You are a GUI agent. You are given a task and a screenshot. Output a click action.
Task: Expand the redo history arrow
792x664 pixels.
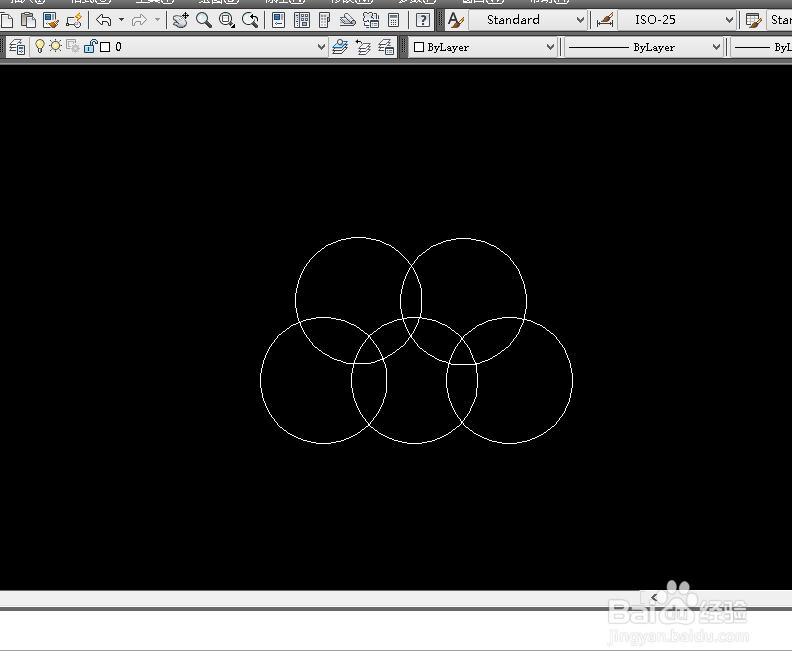[x=158, y=20]
